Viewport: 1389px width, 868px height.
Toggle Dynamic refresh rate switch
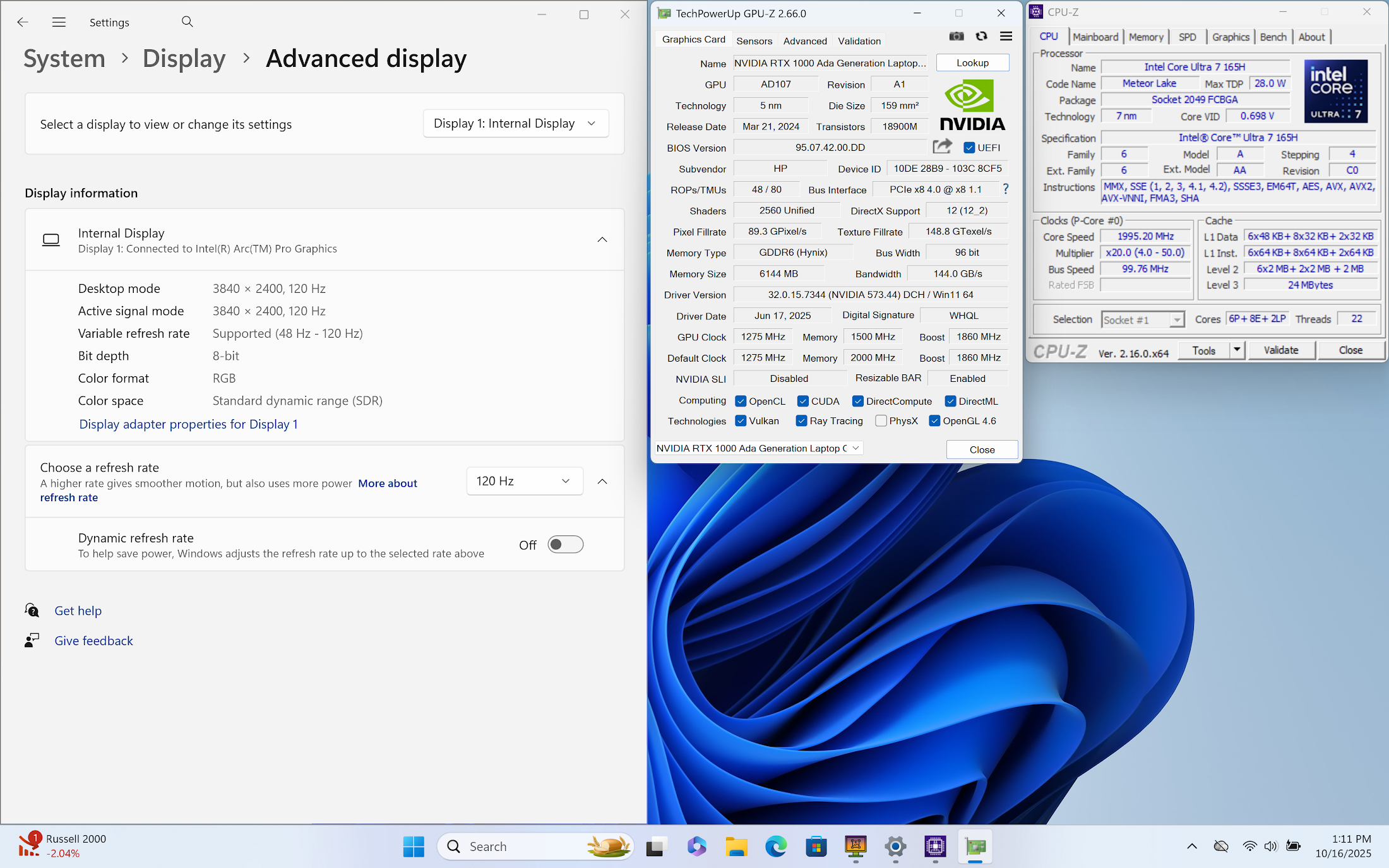pyautogui.click(x=565, y=545)
